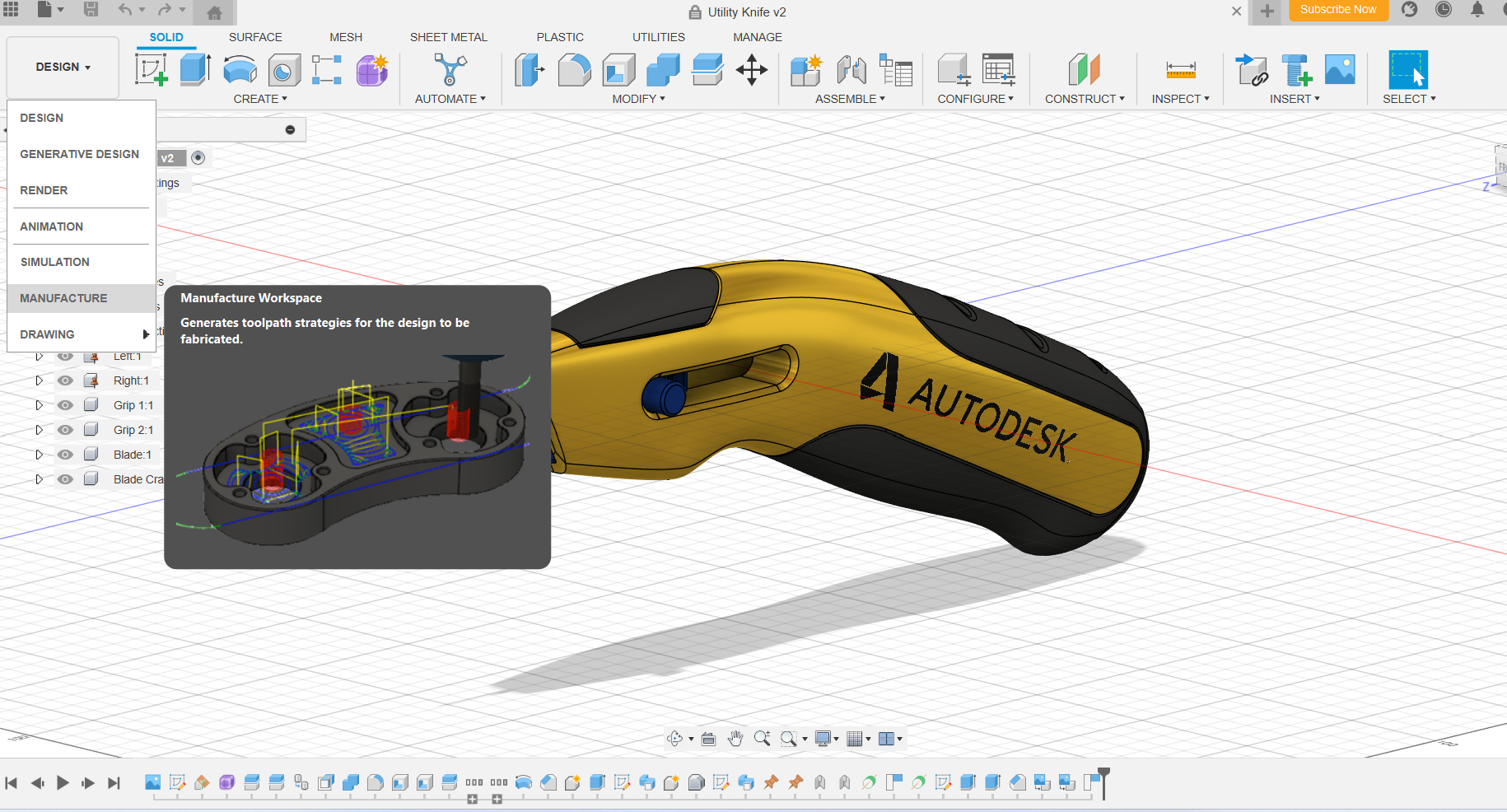Image resolution: width=1507 pixels, height=812 pixels.
Task: Open a new design tab with plus
Action: point(1267,11)
